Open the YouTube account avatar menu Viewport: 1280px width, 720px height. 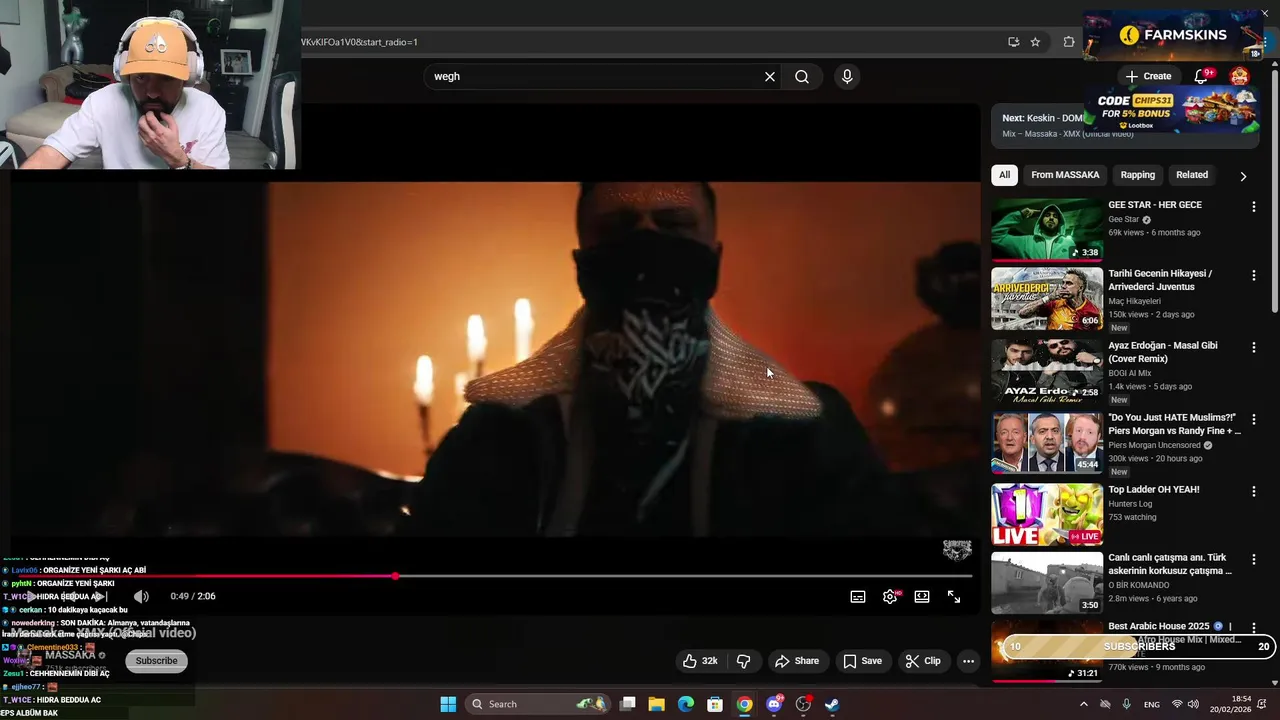[1239, 76]
